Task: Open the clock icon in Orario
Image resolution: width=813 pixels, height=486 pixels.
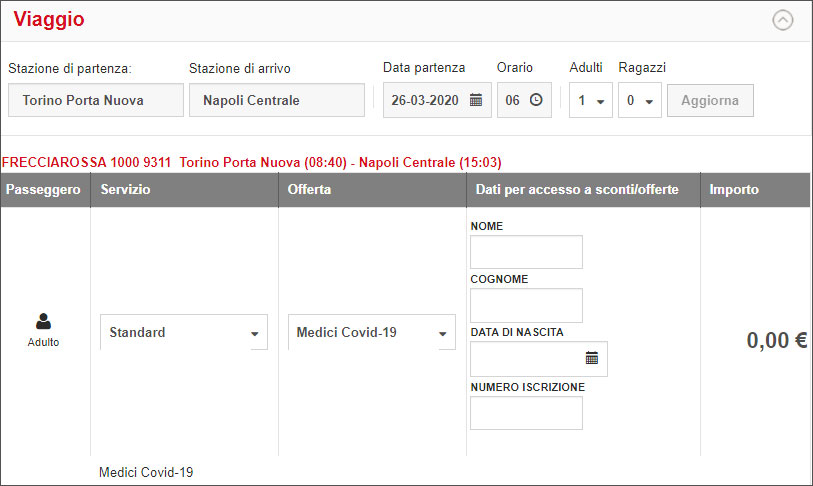Action: tap(536, 100)
